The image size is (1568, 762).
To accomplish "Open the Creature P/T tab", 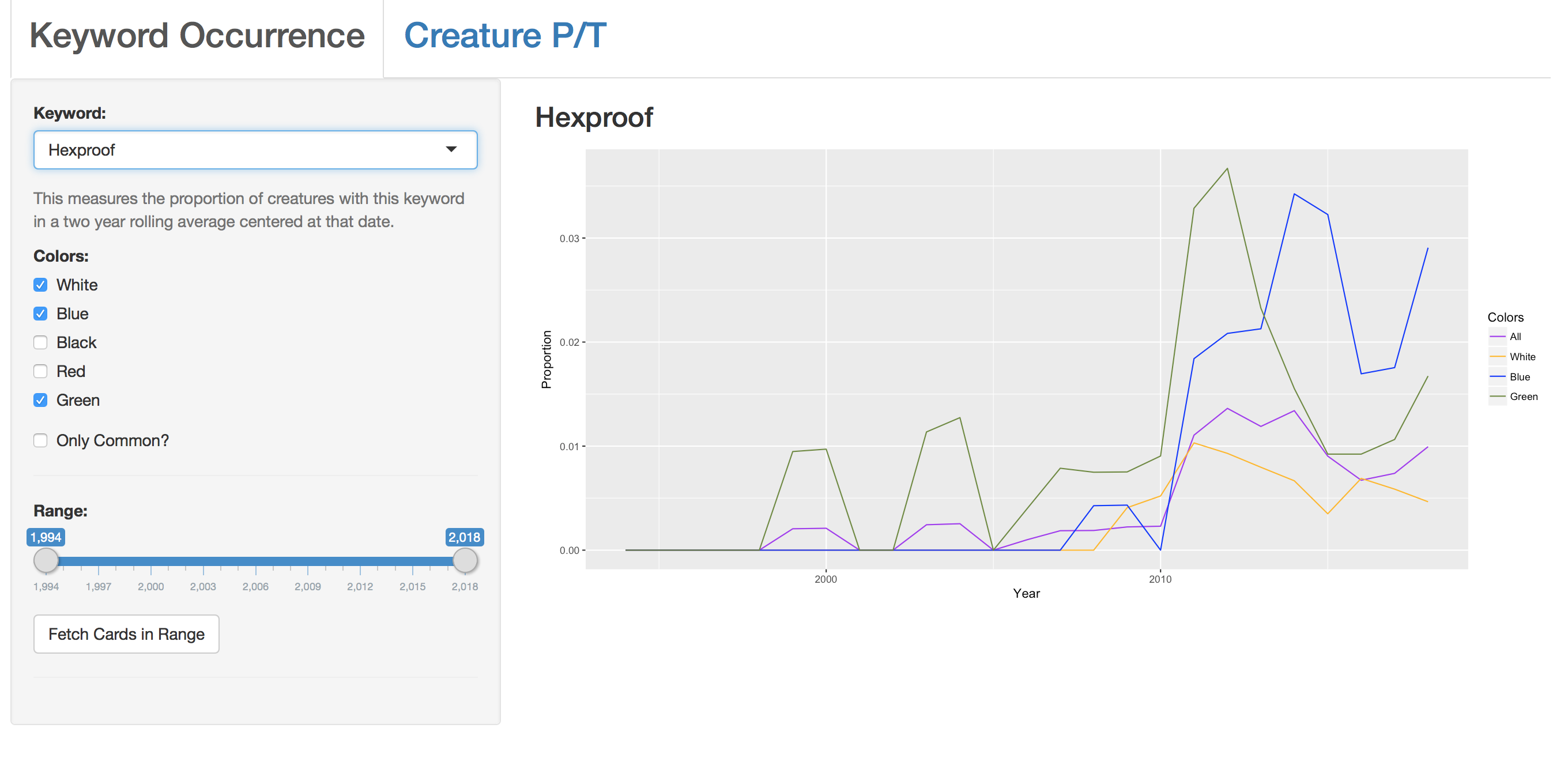I will pyautogui.click(x=505, y=35).
